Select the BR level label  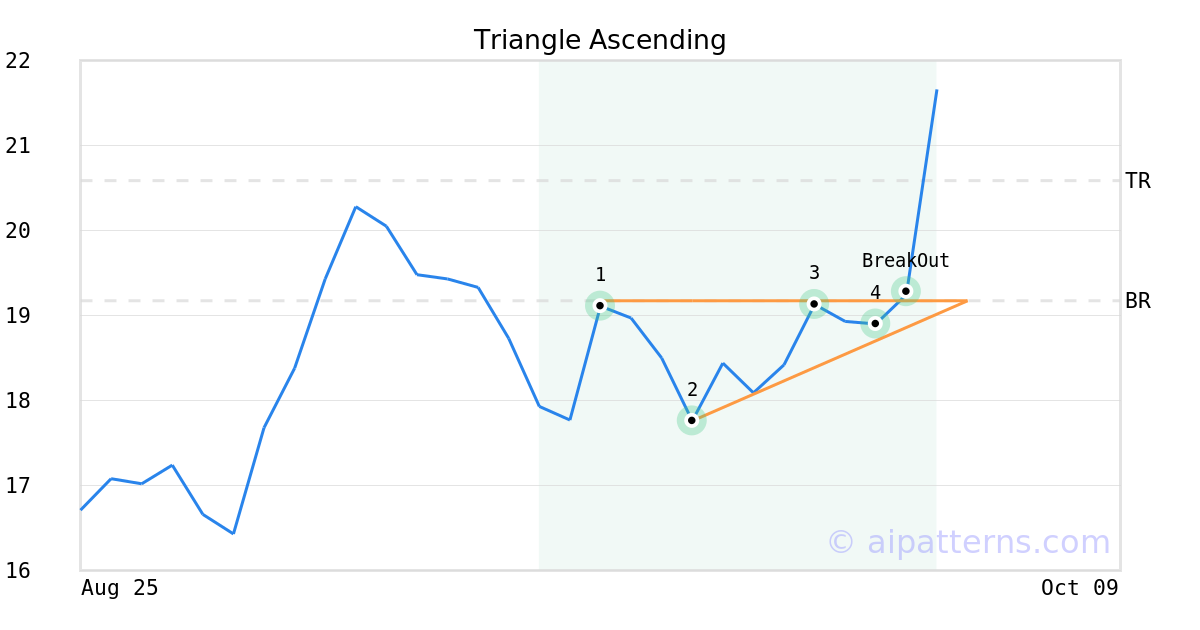coord(1137,300)
